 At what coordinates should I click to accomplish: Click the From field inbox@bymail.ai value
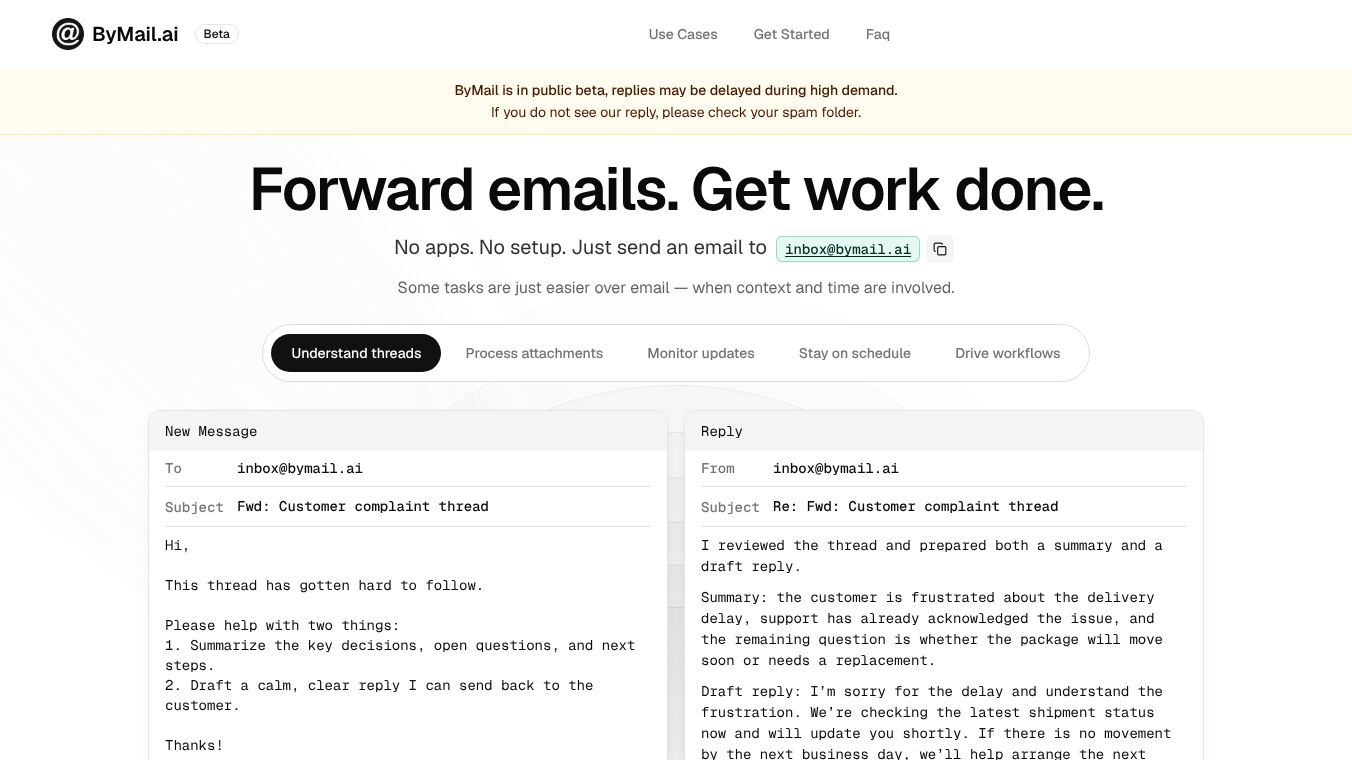[x=836, y=468]
